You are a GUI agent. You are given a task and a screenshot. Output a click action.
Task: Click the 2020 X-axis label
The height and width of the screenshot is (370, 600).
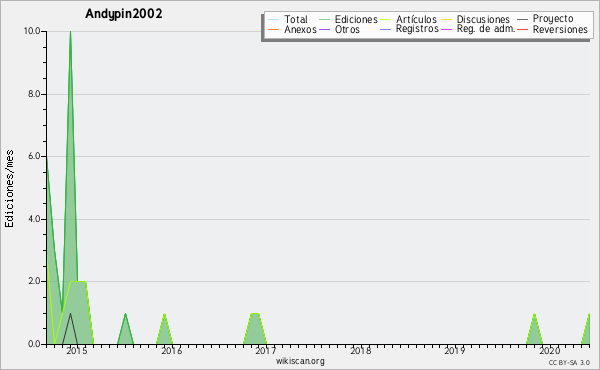pos(549,351)
